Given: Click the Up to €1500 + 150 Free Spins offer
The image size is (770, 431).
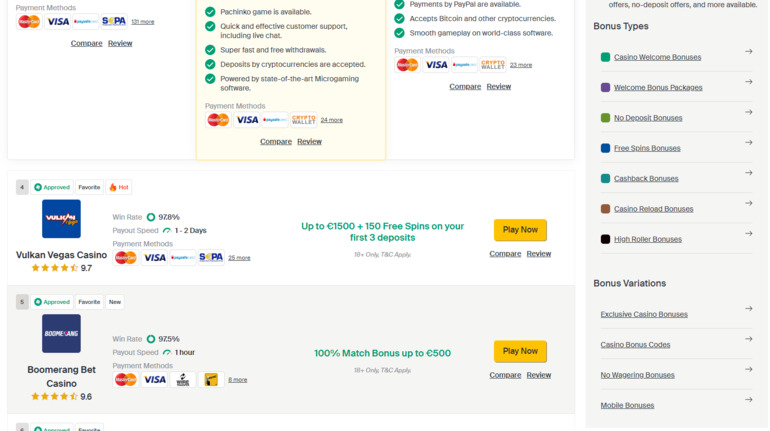Looking at the screenshot, I should [383, 232].
